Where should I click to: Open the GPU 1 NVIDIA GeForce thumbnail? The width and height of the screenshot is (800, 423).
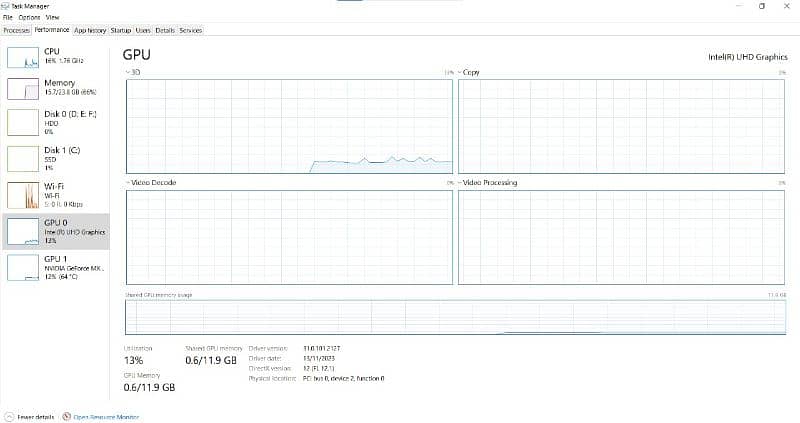(x=22, y=266)
